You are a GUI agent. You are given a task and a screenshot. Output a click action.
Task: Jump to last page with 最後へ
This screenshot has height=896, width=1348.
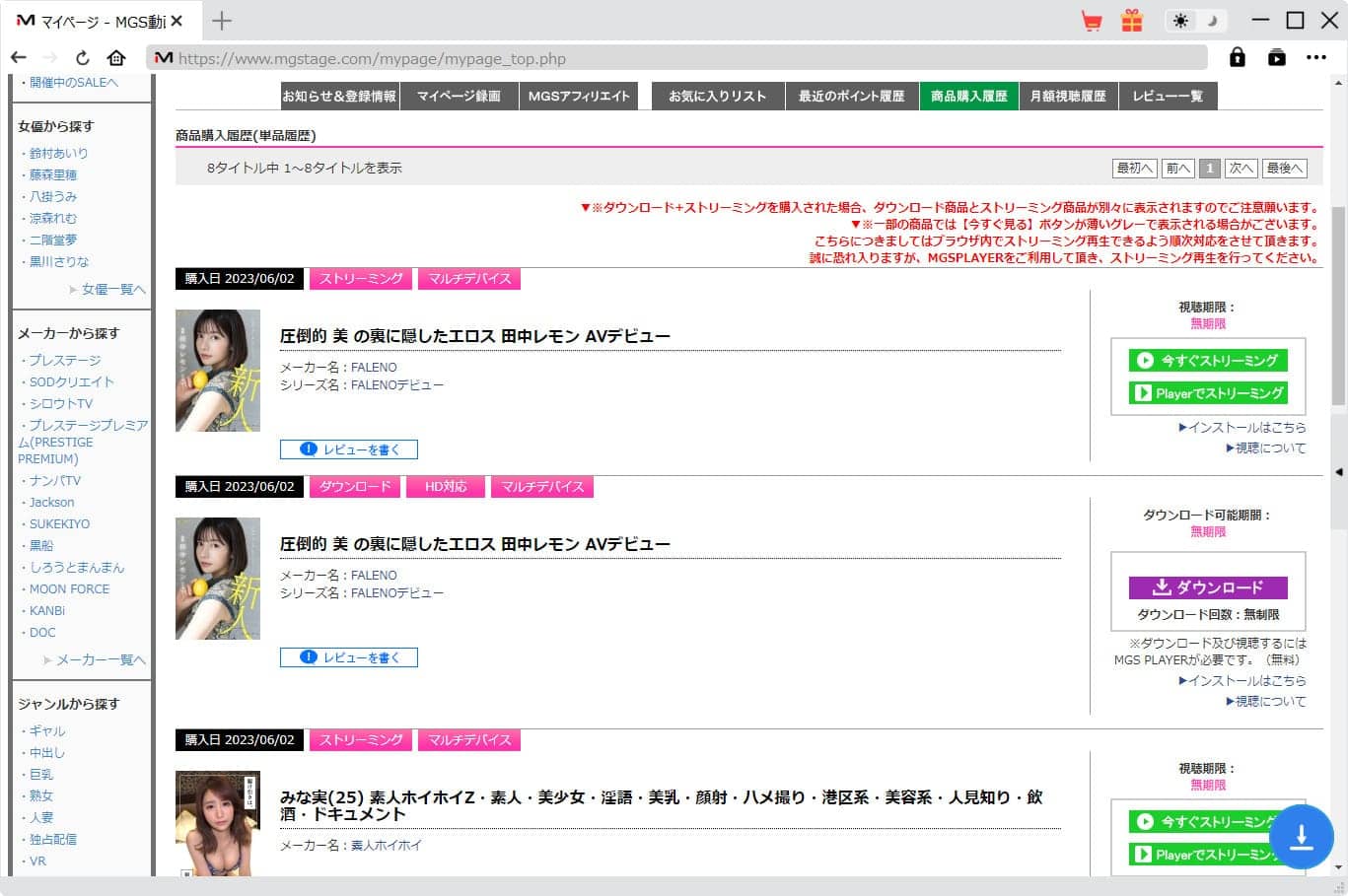[x=1285, y=169]
